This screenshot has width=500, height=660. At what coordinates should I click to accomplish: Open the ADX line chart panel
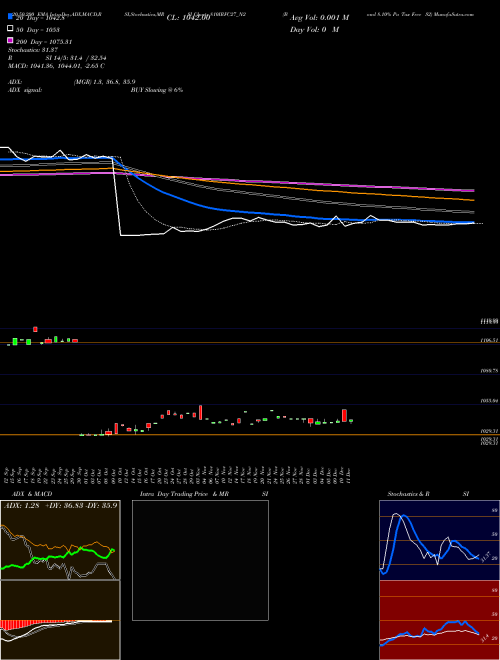(x=60, y=540)
